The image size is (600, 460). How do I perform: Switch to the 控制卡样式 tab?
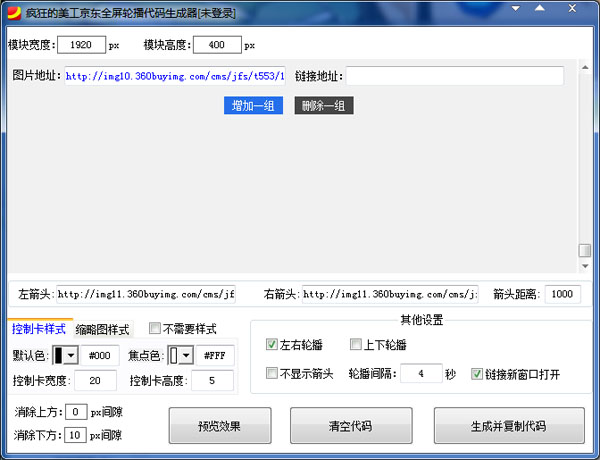click(39, 329)
